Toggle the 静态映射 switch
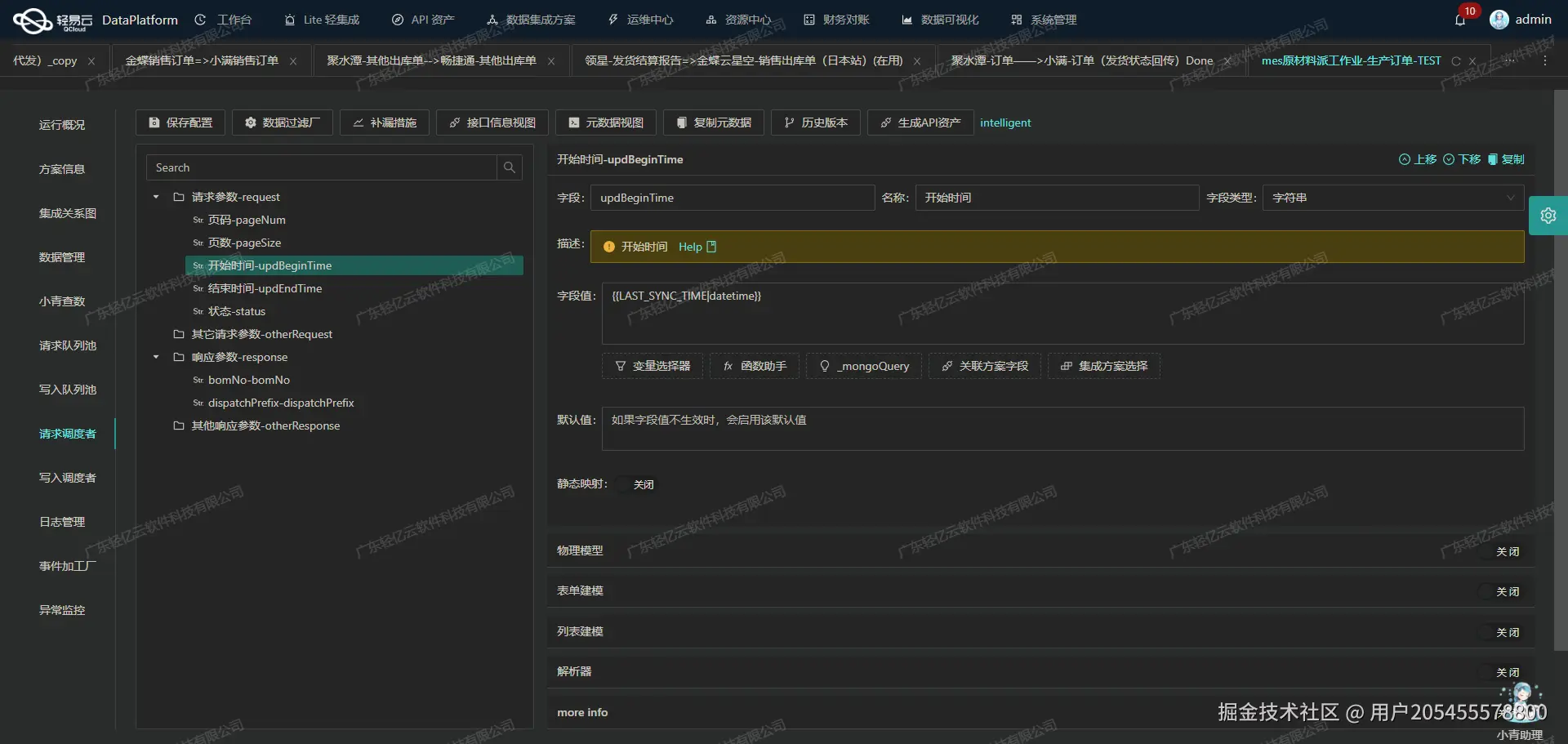Viewport: 1568px width, 744px height. click(x=635, y=484)
